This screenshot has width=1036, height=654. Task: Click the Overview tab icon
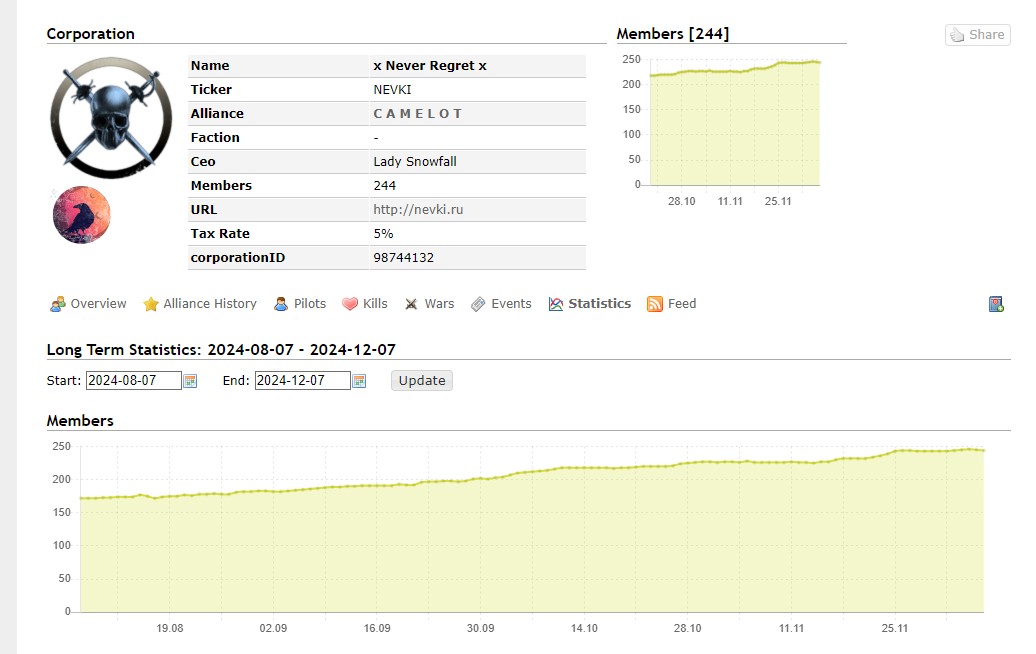[x=57, y=304]
